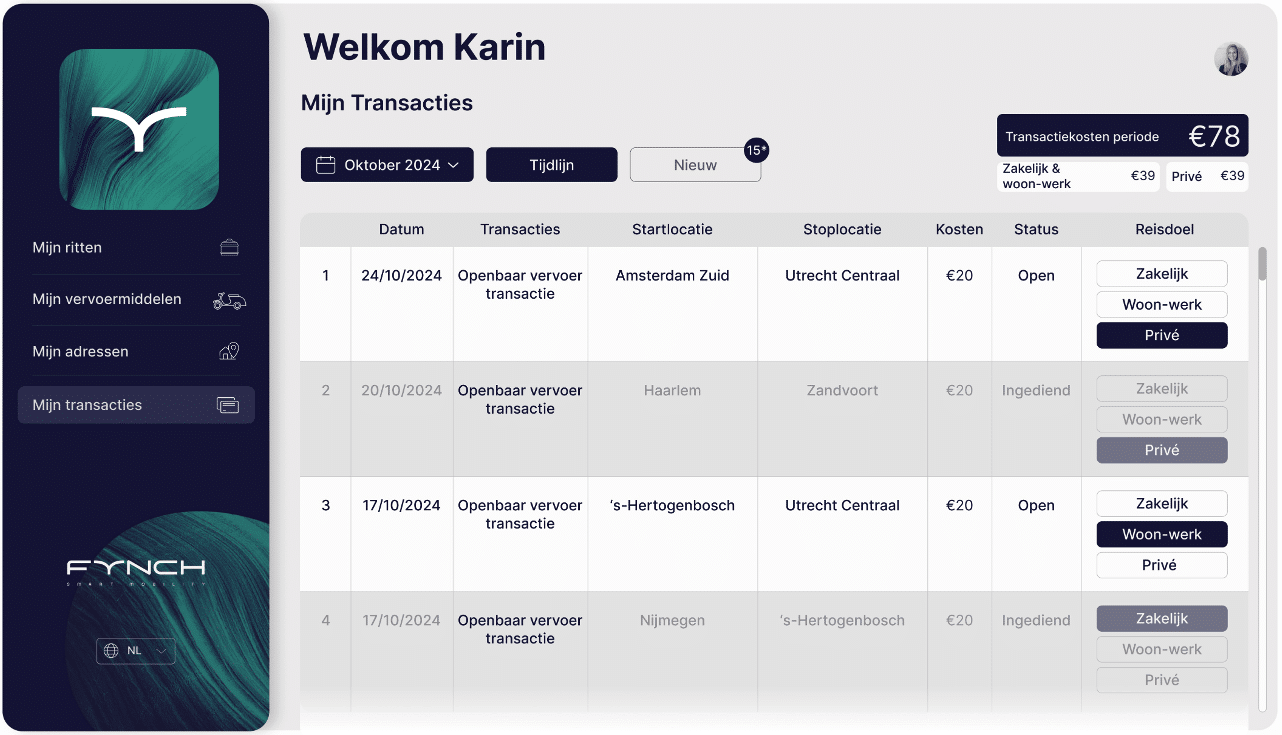This screenshot has width=1282, height=735.
Task: Set transaction 3 purpose to Privé
Action: click(1161, 565)
